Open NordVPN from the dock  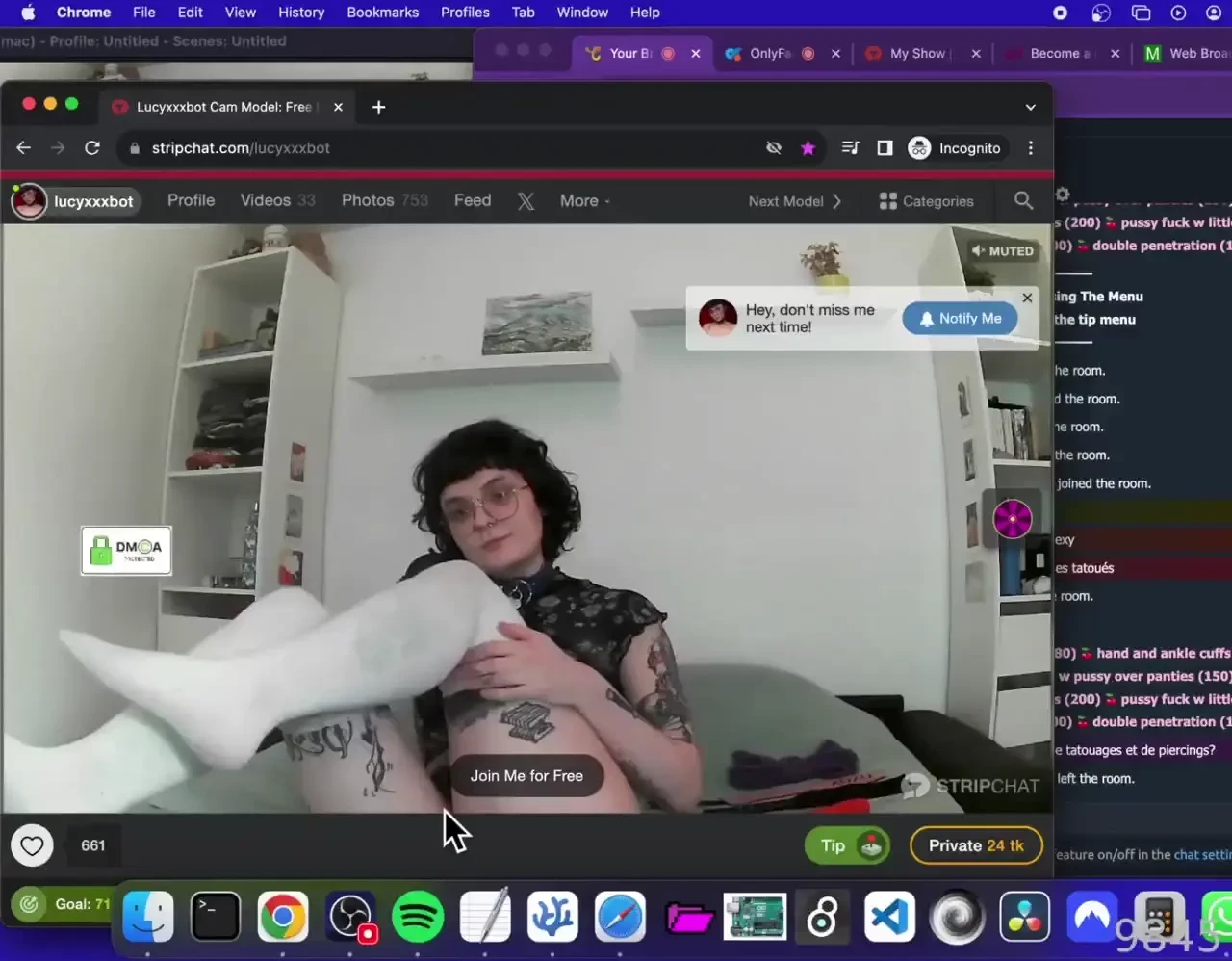pyautogui.click(x=1091, y=917)
